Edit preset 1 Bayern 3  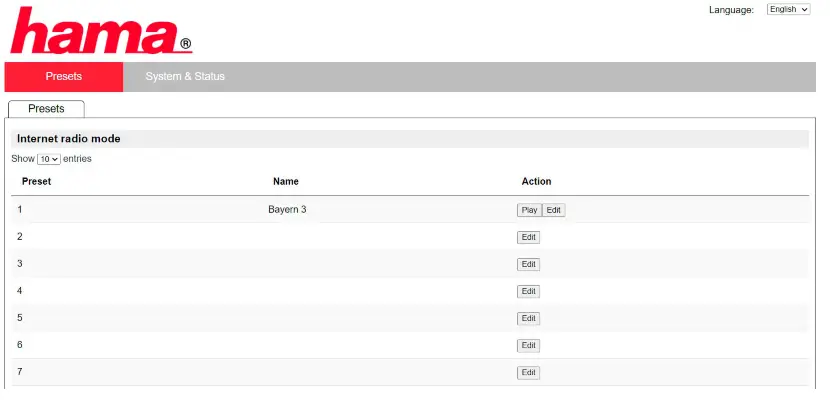(554, 210)
